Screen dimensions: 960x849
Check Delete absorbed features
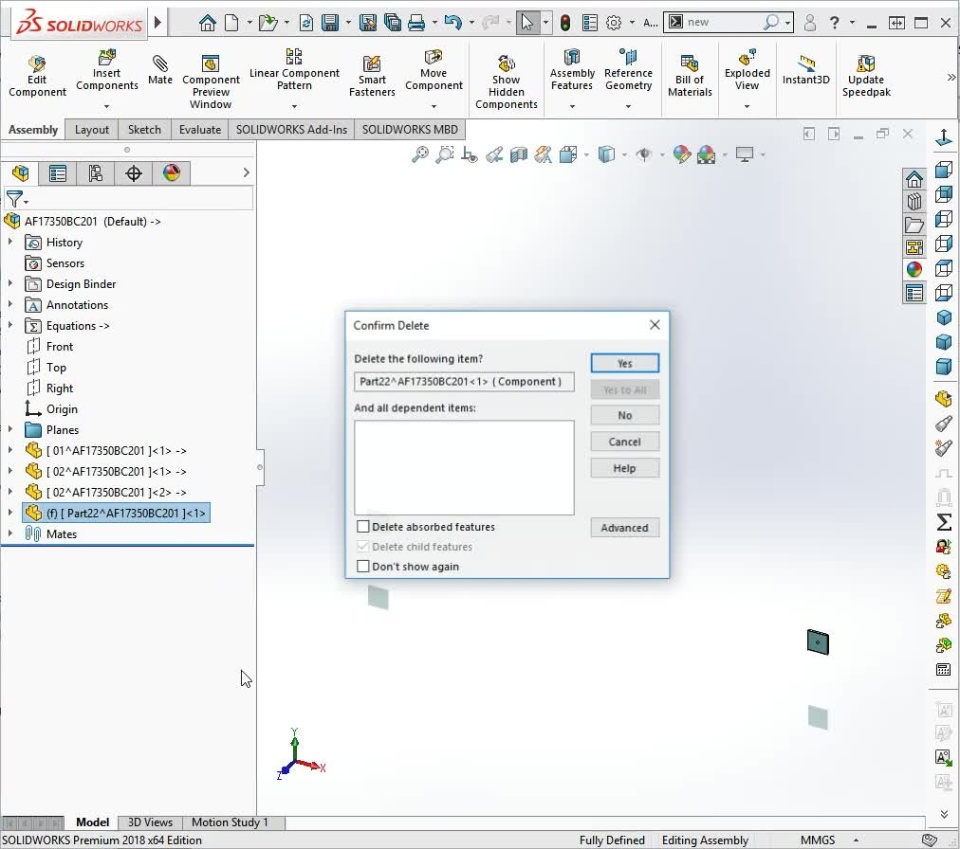coord(363,526)
